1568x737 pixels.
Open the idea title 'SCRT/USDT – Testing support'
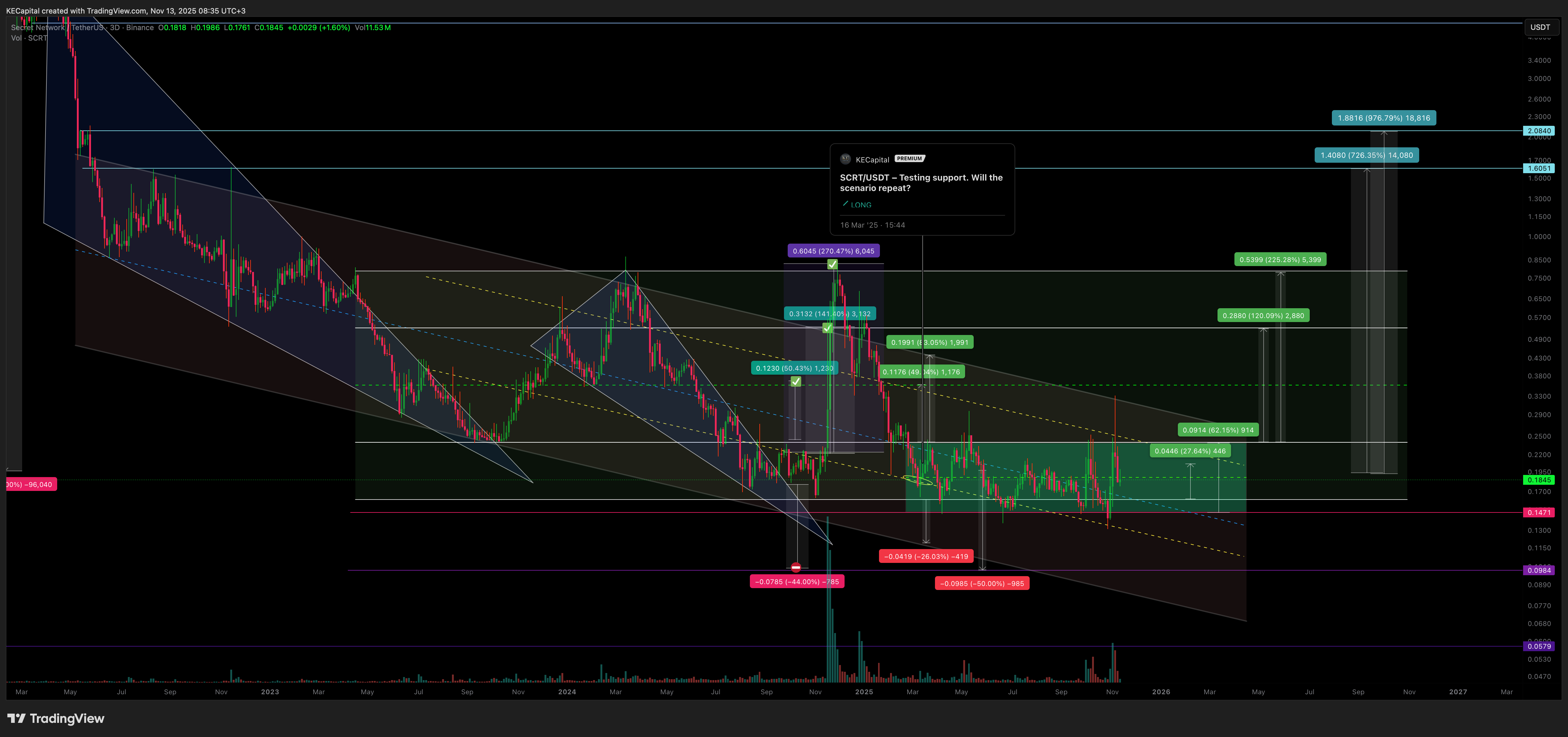pyautogui.click(x=921, y=183)
